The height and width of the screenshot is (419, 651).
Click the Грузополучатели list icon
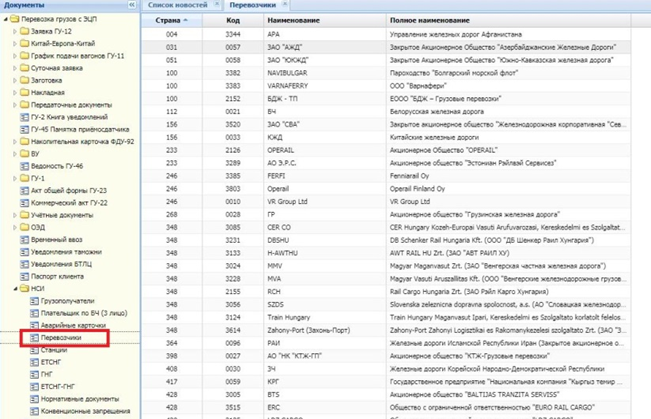point(34,301)
